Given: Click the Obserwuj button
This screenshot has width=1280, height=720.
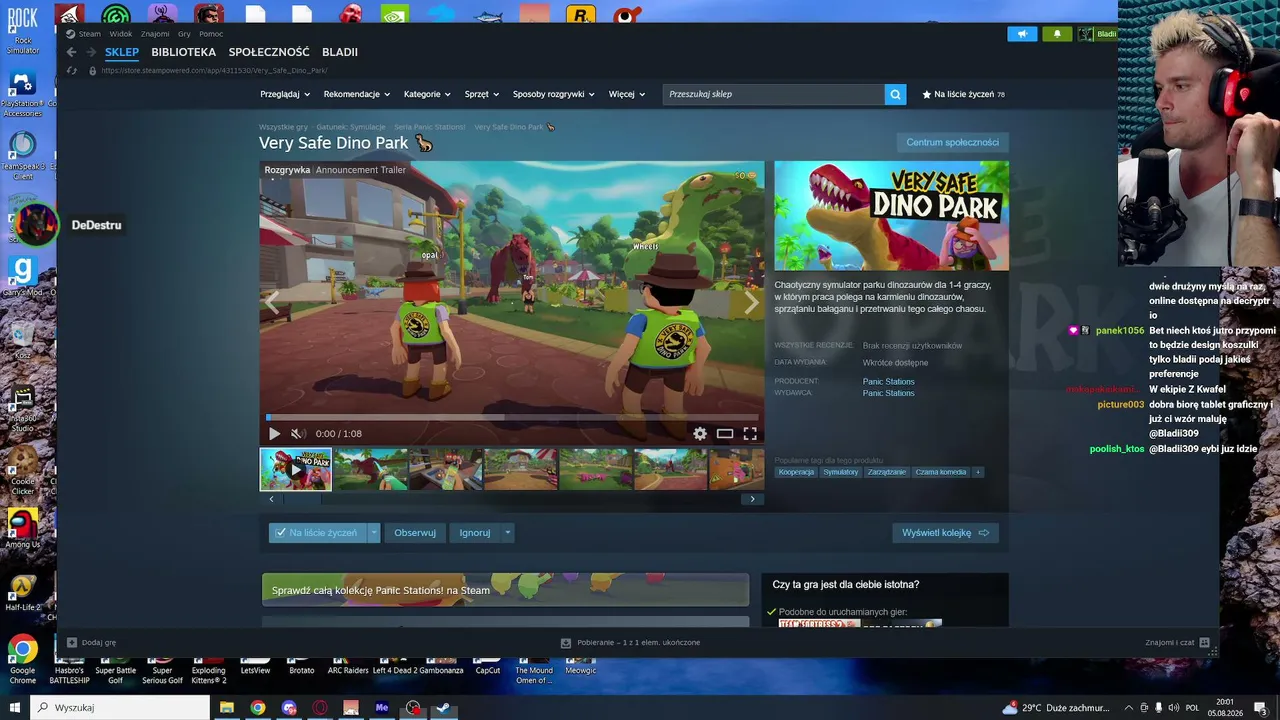Looking at the screenshot, I should (x=415, y=533).
